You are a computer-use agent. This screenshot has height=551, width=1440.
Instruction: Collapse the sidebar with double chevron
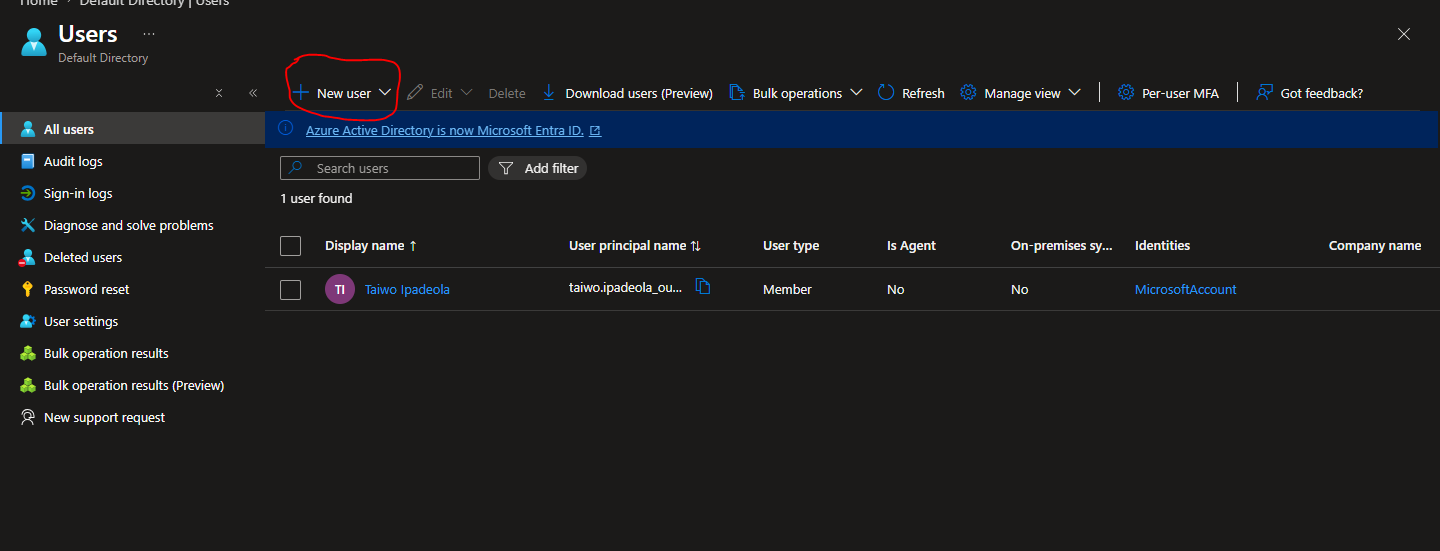(253, 93)
